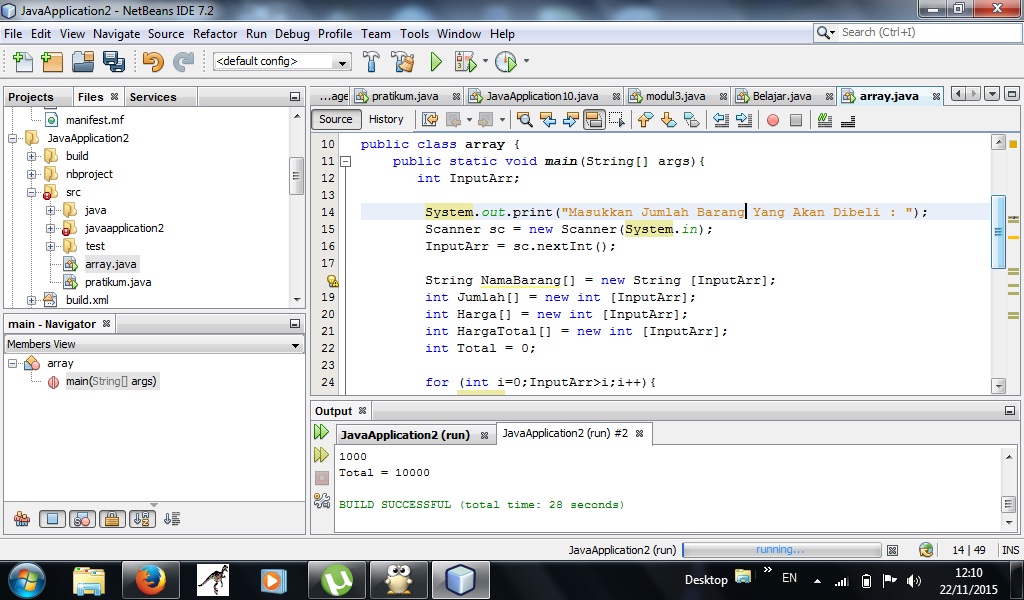Open the Navigate menu
Screen dimensions: 1024x600
click(116, 34)
